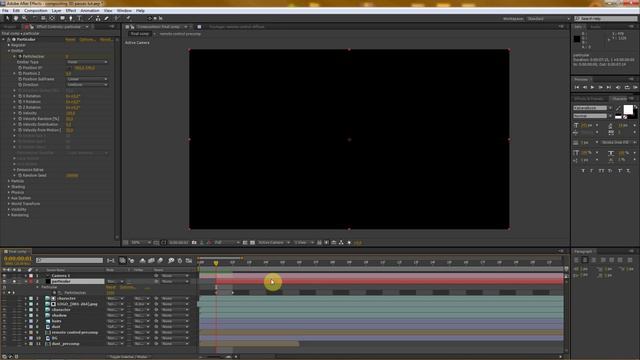Switch to remote control precomp tab
The width and height of the screenshot is (640, 360).
(x=180, y=34)
